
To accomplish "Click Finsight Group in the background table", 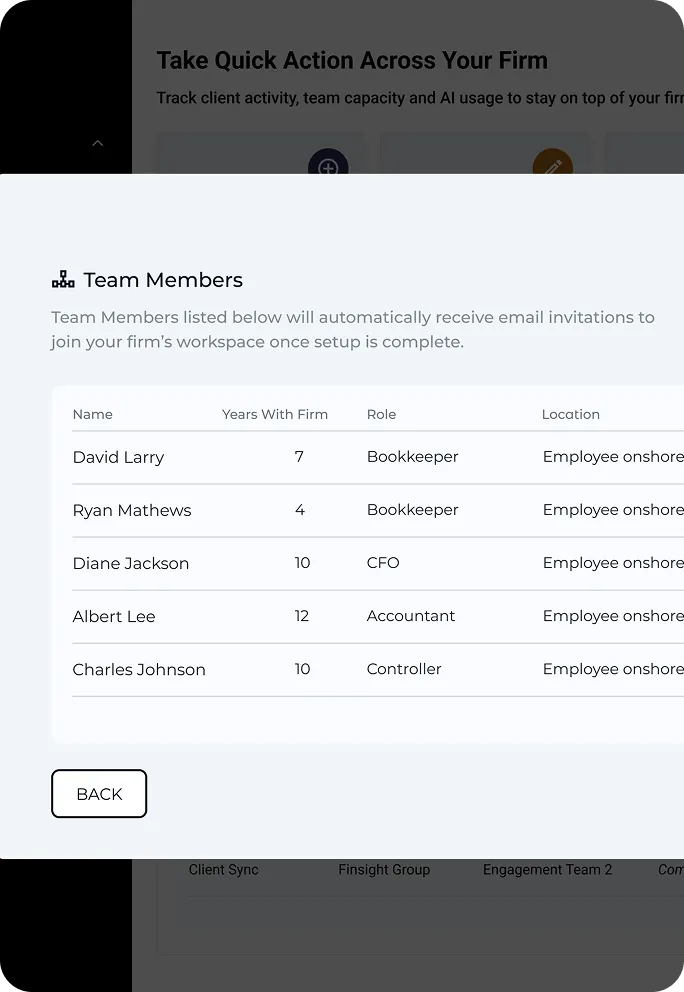I will click(x=384, y=870).
